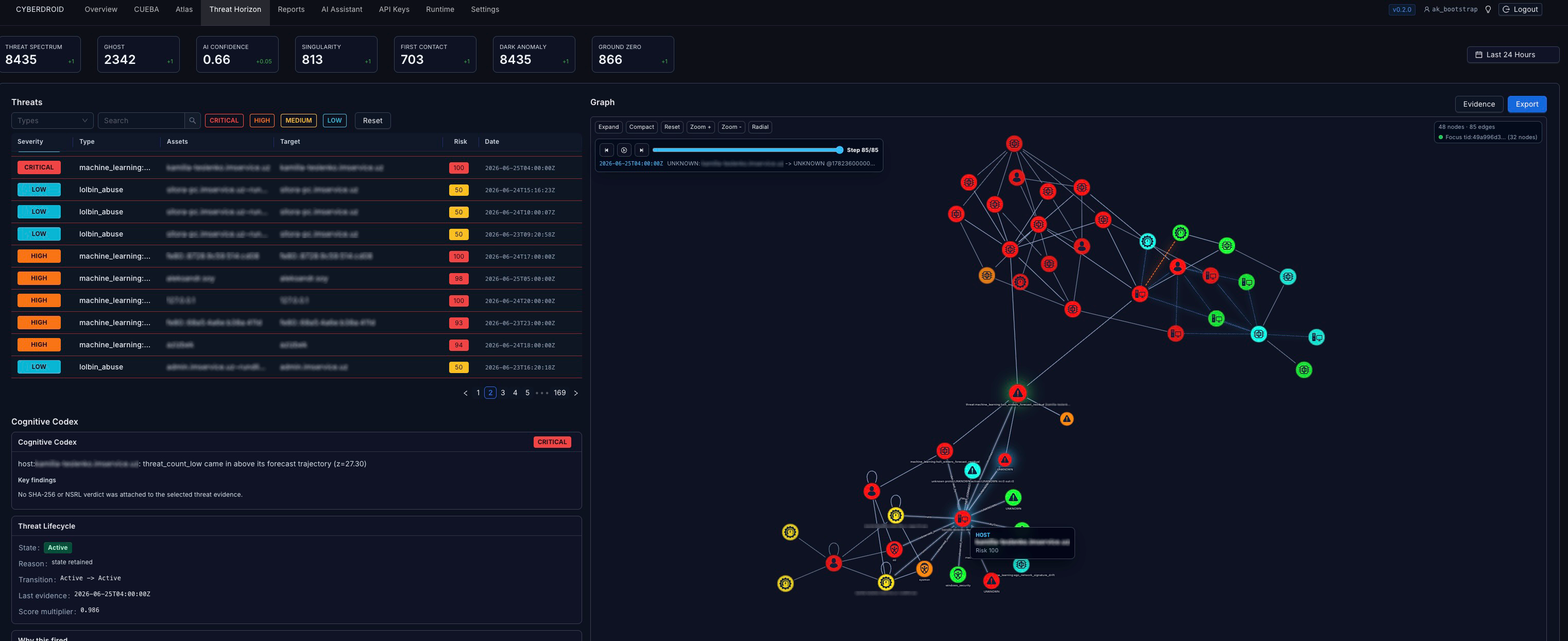The width and height of the screenshot is (1568, 641).
Task: Toggle the MEDIUM severity filter
Action: (298, 121)
